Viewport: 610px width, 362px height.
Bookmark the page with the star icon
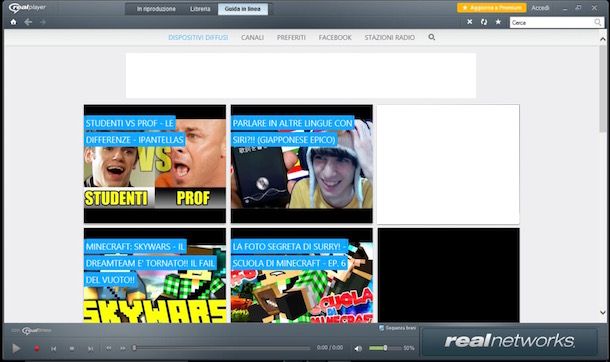click(x=498, y=22)
